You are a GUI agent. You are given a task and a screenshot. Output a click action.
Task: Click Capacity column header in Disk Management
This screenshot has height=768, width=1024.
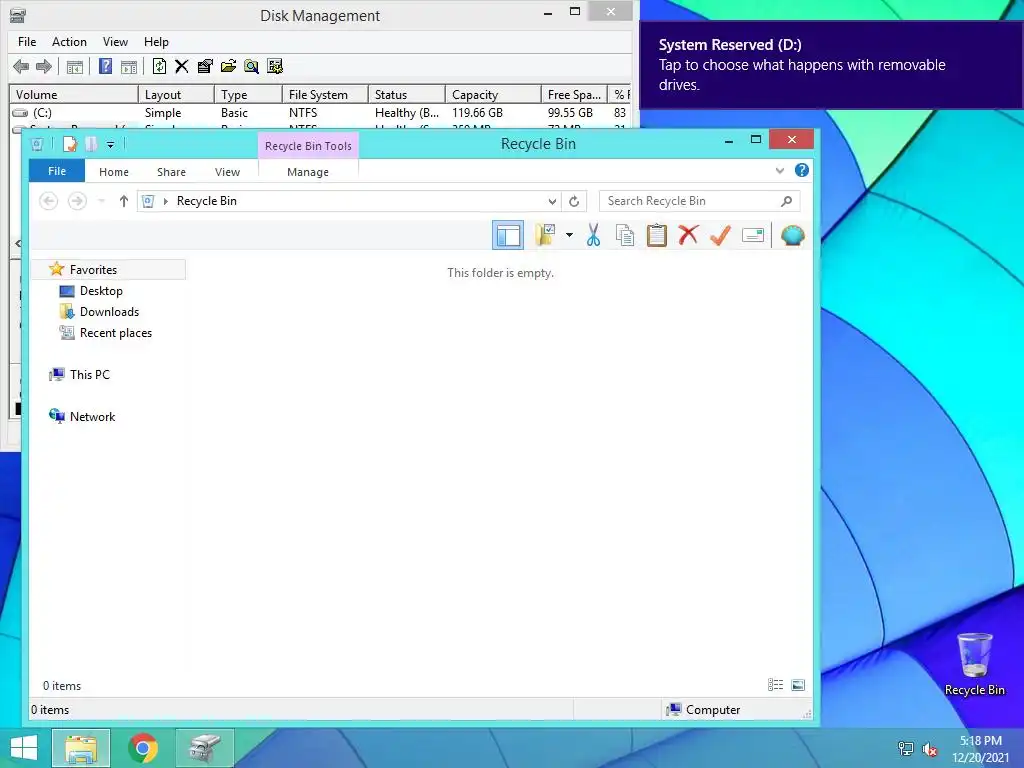[493, 95]
